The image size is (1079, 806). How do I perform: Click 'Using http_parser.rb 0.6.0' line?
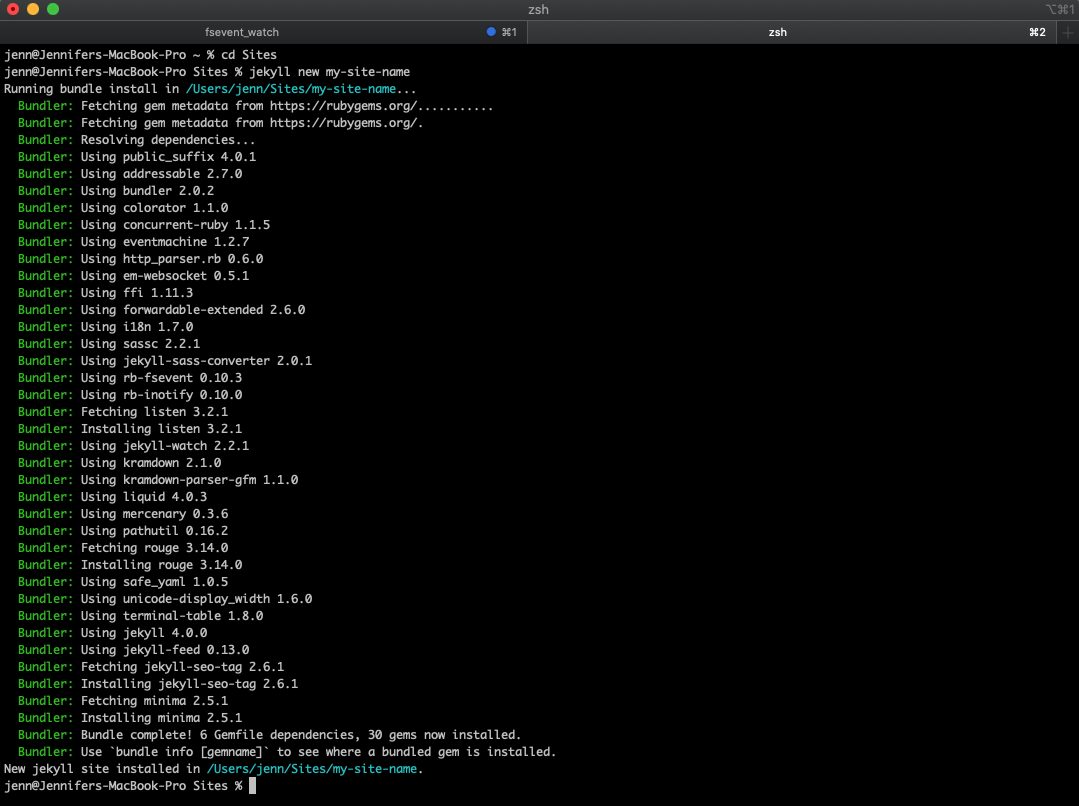pos(172,259)
